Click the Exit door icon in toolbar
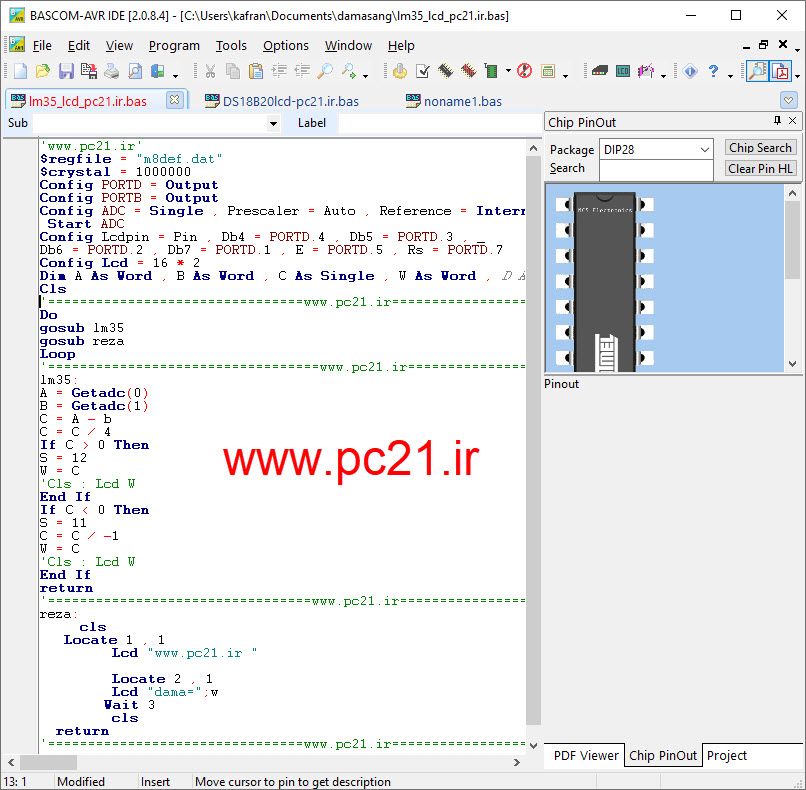This screenshot has width=806, height=790. coord(157,71)
